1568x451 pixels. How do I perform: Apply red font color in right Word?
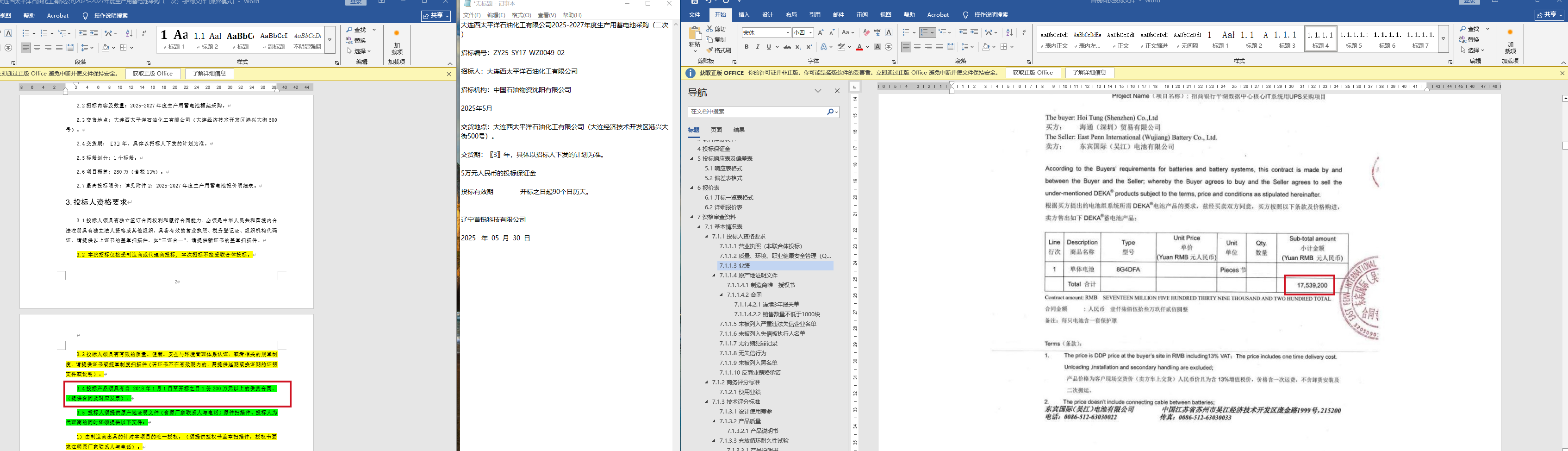click(x=859, y=47)
